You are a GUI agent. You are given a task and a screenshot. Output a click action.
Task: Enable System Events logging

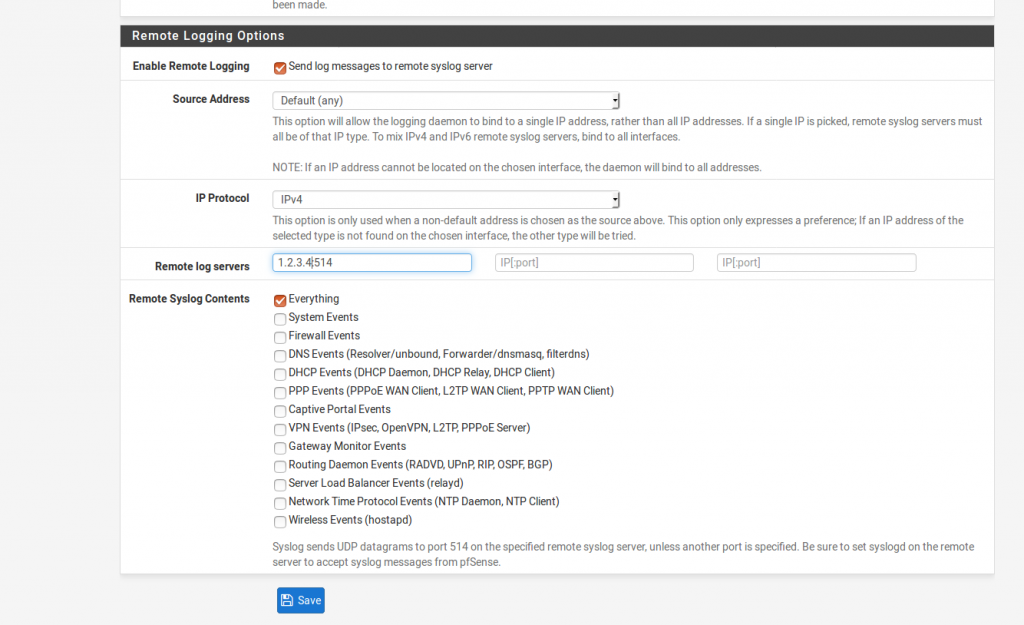[x=280, y=319]
